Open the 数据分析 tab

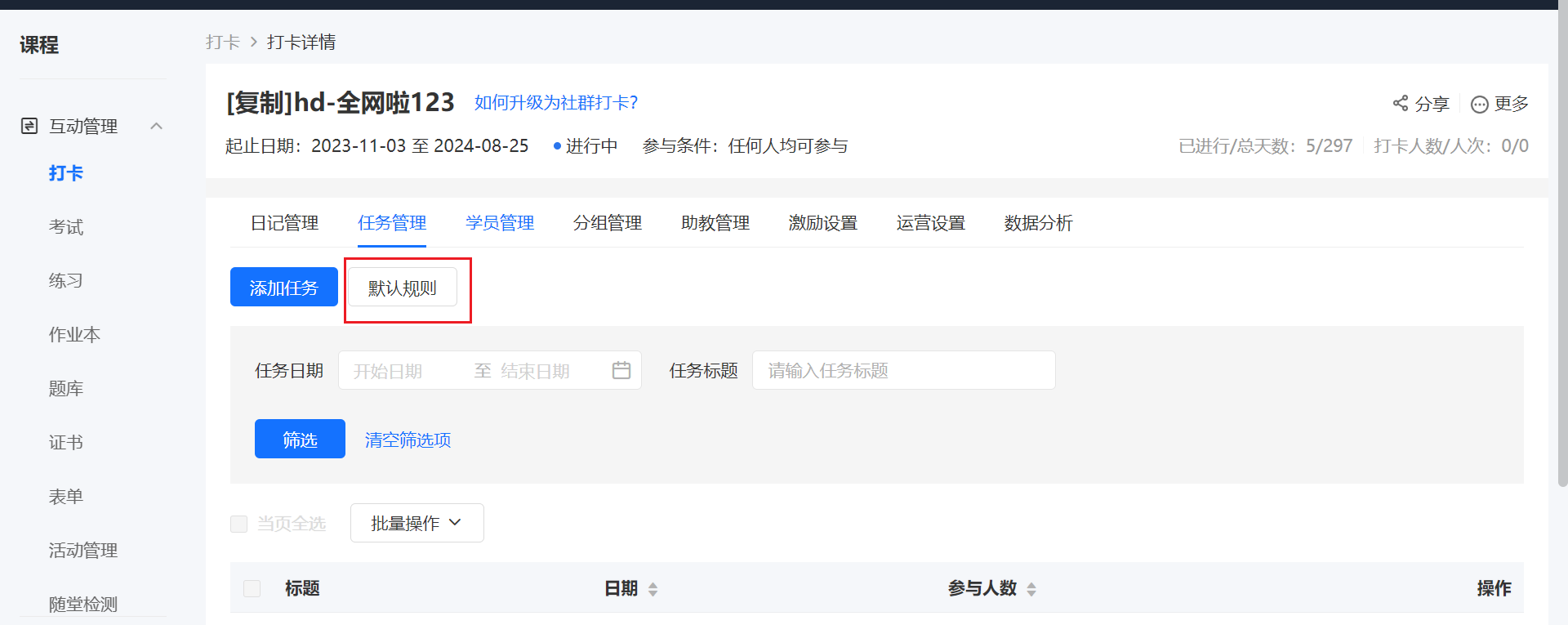[1038, 223]
